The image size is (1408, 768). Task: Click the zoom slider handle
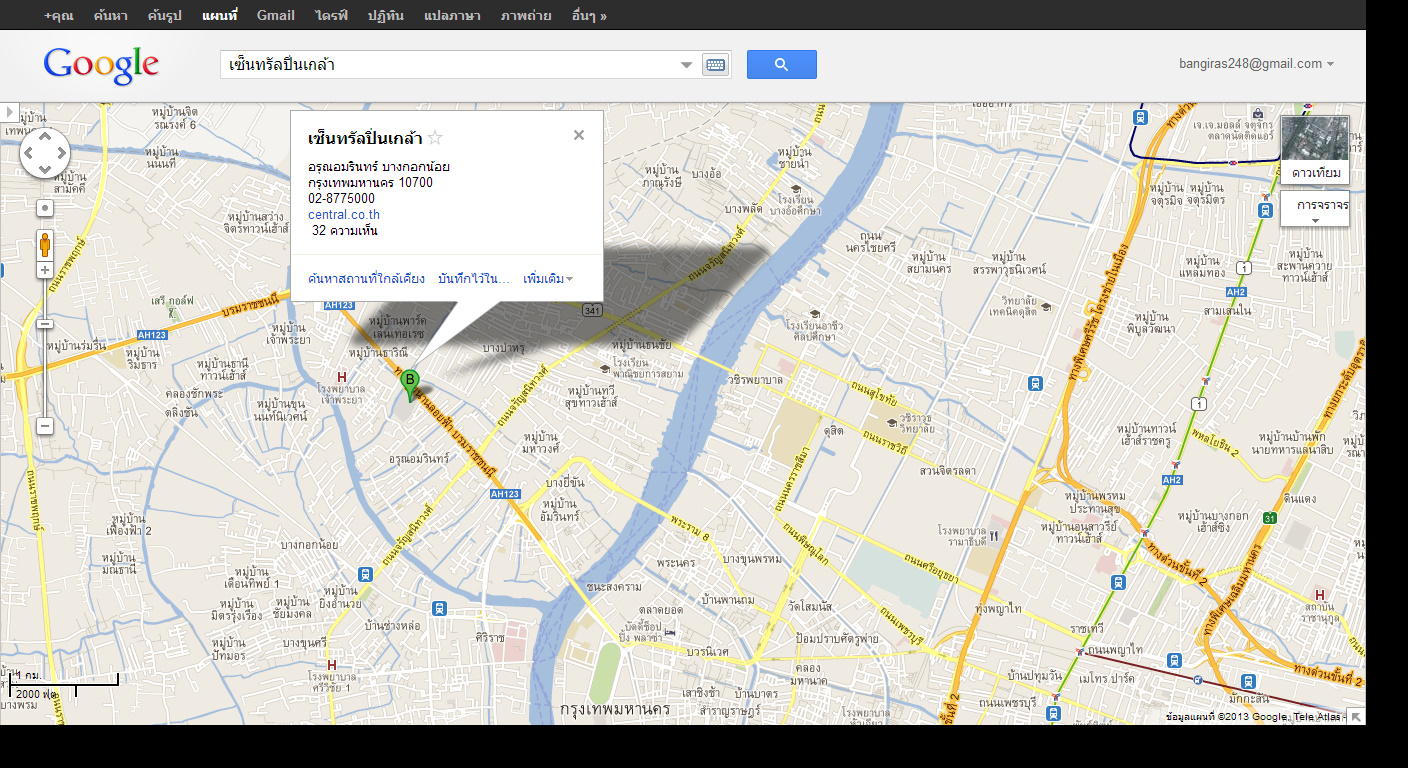pyautogui.click(x=45, y=323)
